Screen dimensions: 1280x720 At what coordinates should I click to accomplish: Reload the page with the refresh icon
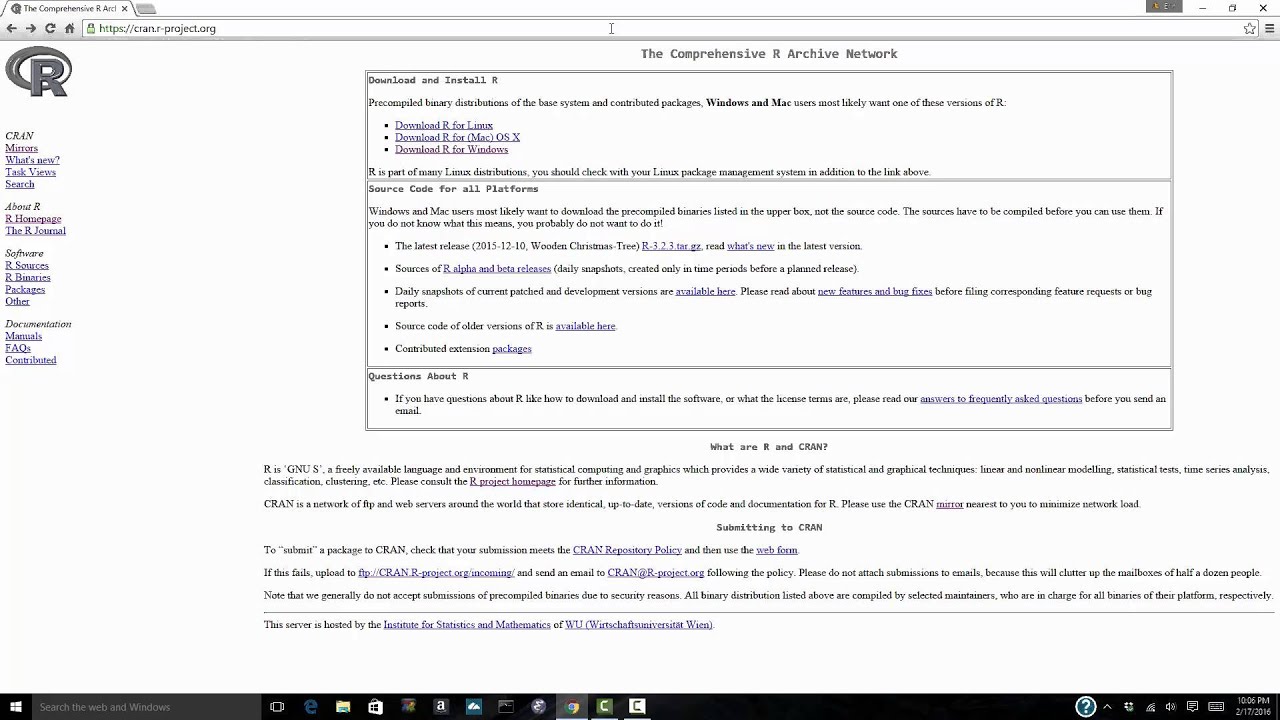click(x=50, y=28)
